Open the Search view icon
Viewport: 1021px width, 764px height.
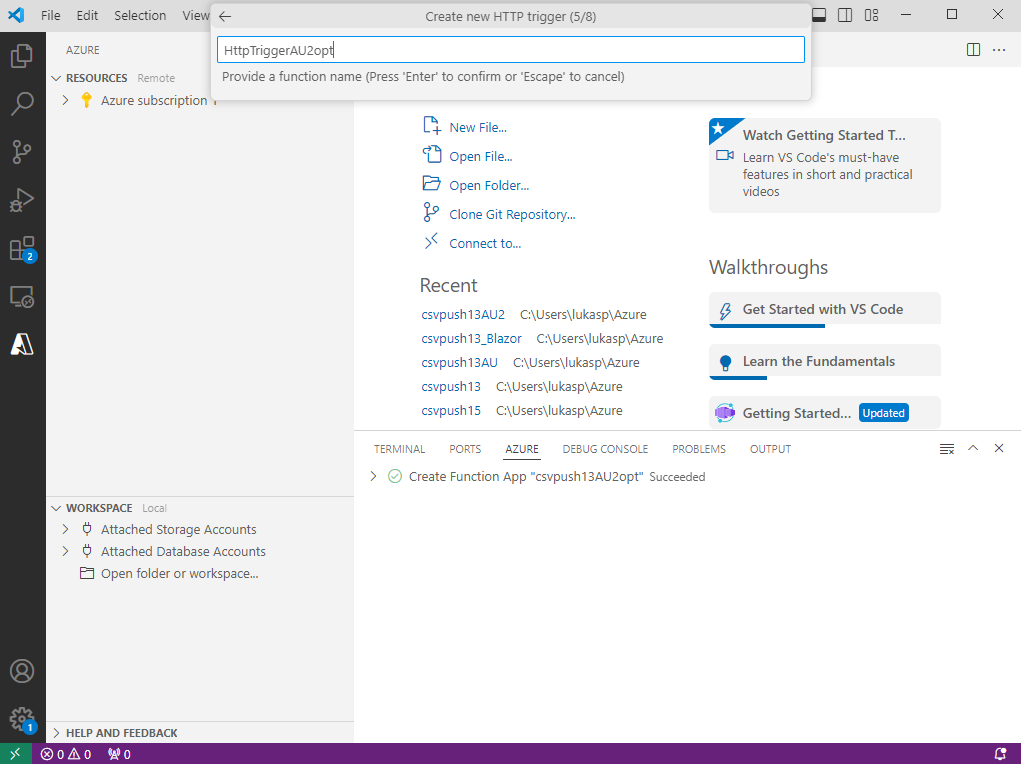(22, 104)
